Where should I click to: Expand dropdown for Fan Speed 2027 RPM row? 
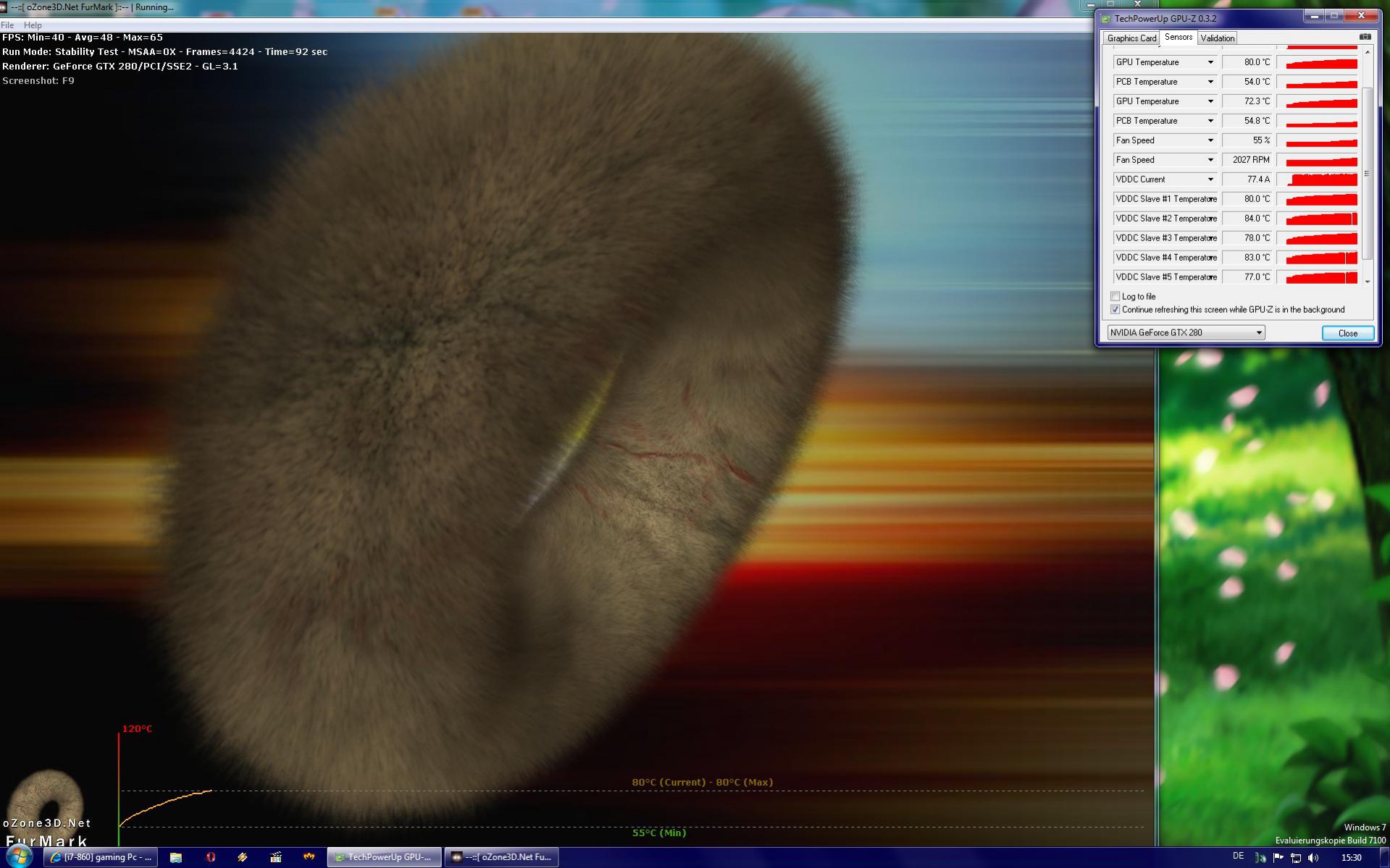pyautogui.click(x=1210, y=160)
